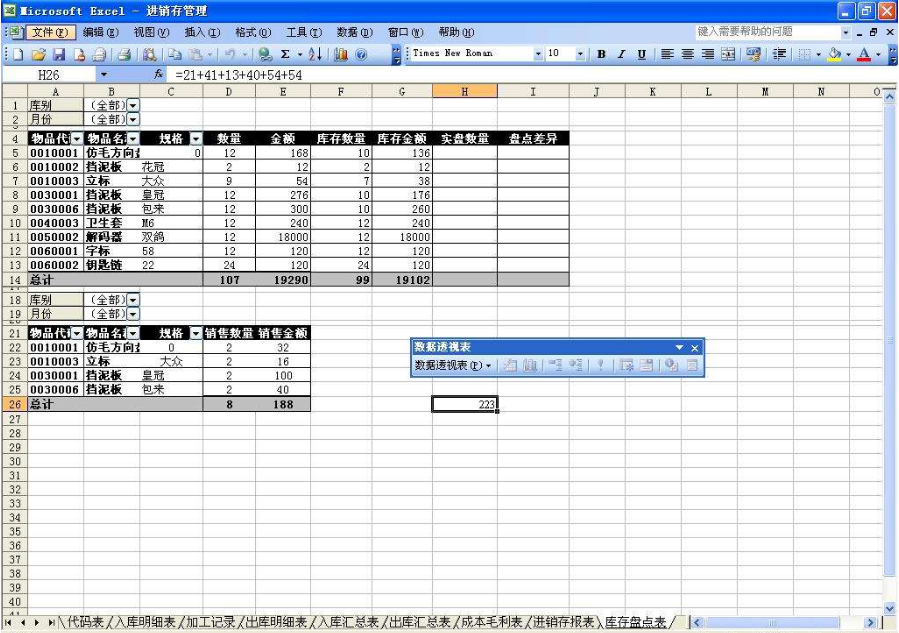The width and height of the screenshot is (899, 633).
Task: Switch to the 进销存报表 sheet tab
Action: pos(563,622)
